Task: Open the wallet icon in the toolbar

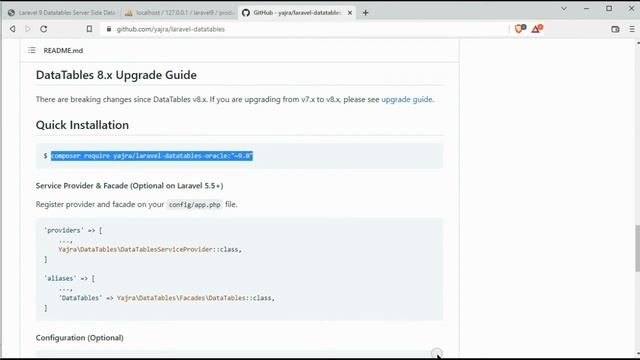Action: click(x=615, y=29)
